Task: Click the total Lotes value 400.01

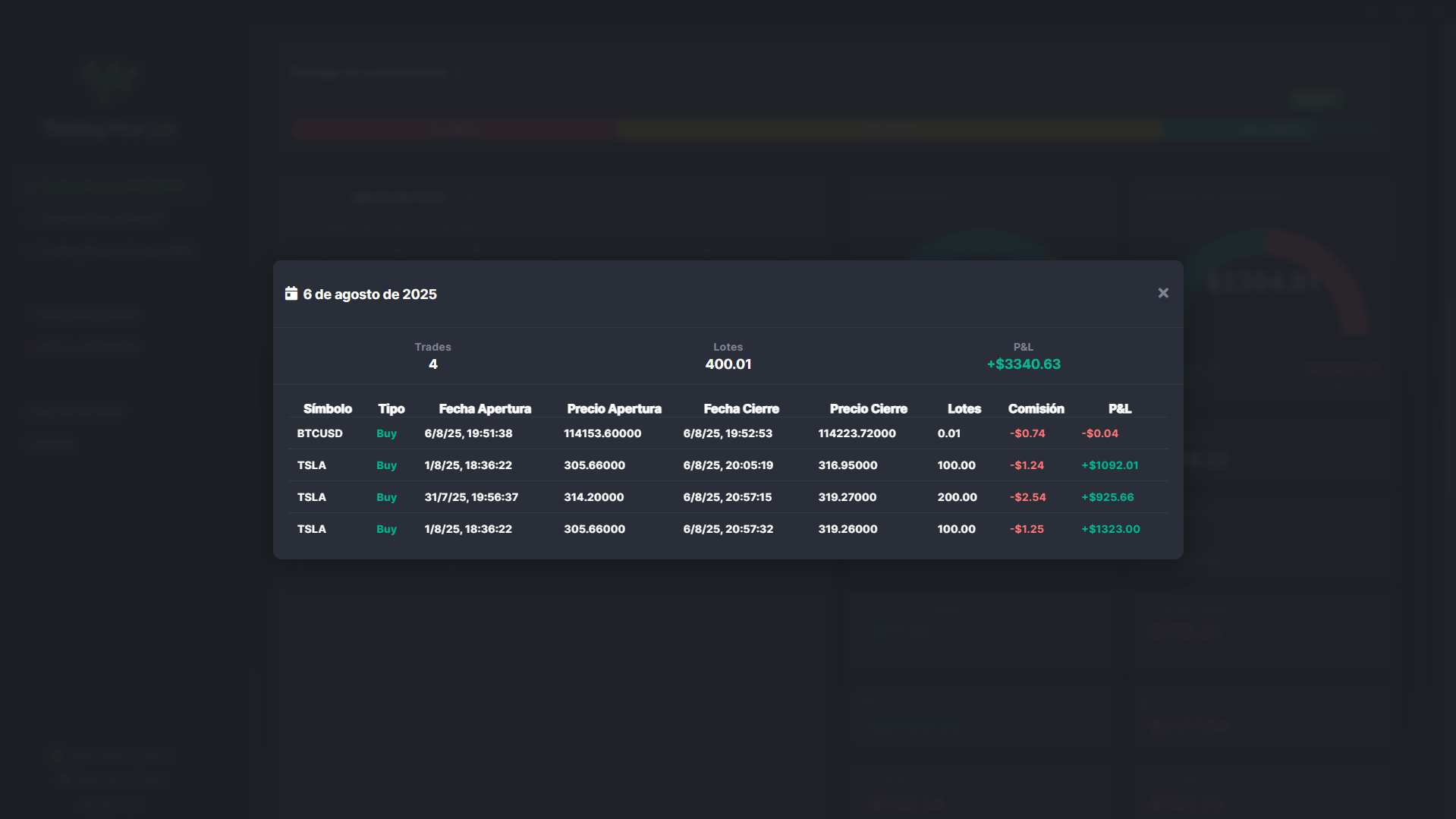Action: pos(728,364)
